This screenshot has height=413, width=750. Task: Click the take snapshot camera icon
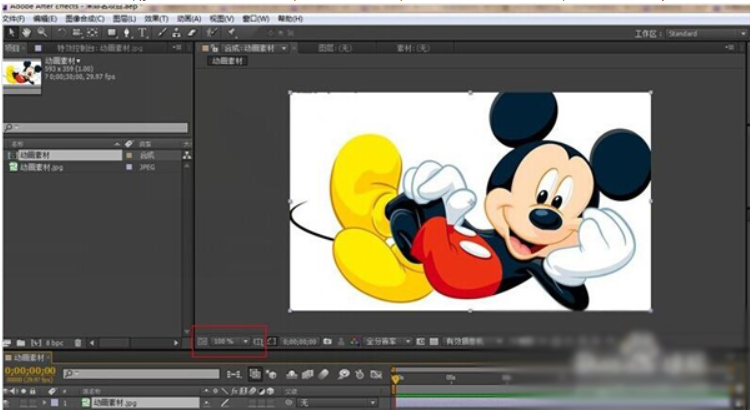tap(328, 341)
